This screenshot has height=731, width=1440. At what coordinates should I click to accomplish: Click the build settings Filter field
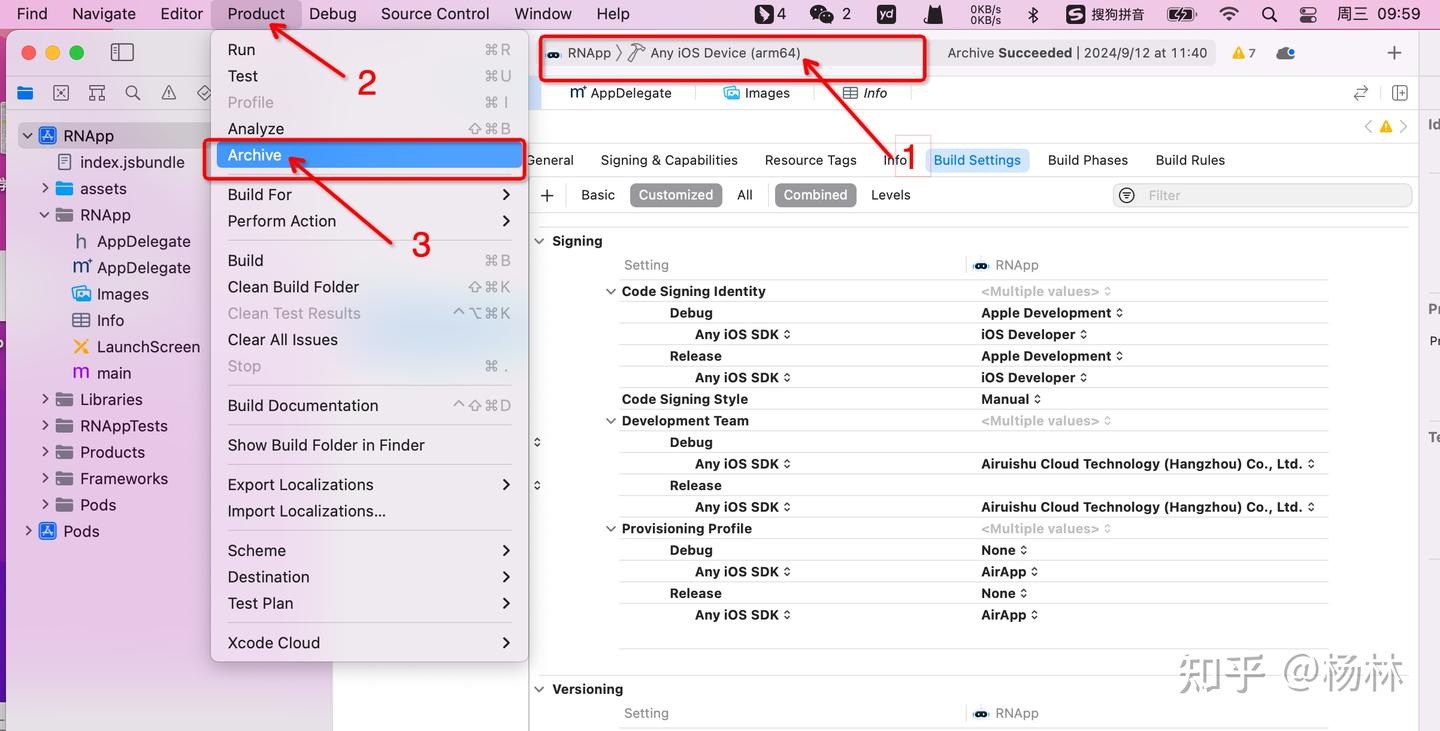[1262, 195]
